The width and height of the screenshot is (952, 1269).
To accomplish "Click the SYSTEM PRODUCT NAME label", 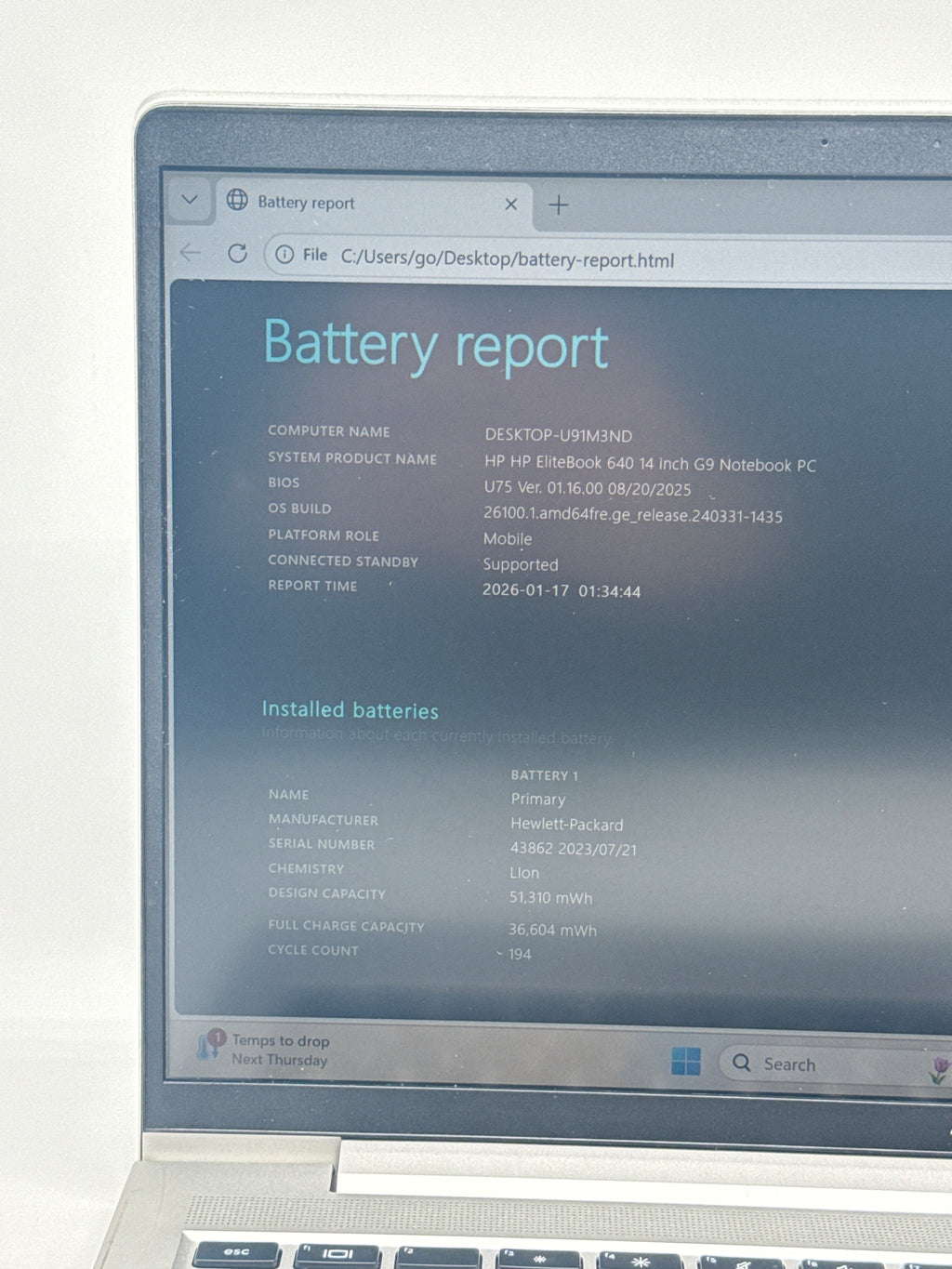I will click(x=352, y=458).
